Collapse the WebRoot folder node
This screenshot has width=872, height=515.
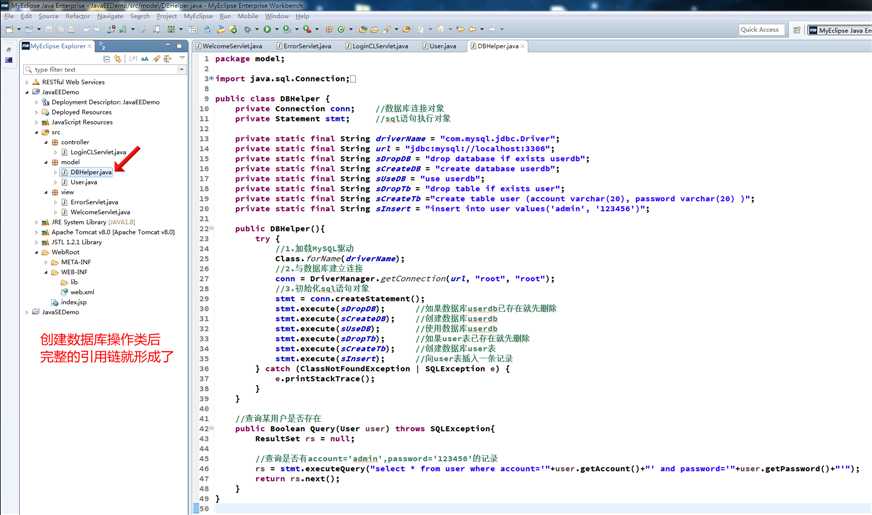37,252
